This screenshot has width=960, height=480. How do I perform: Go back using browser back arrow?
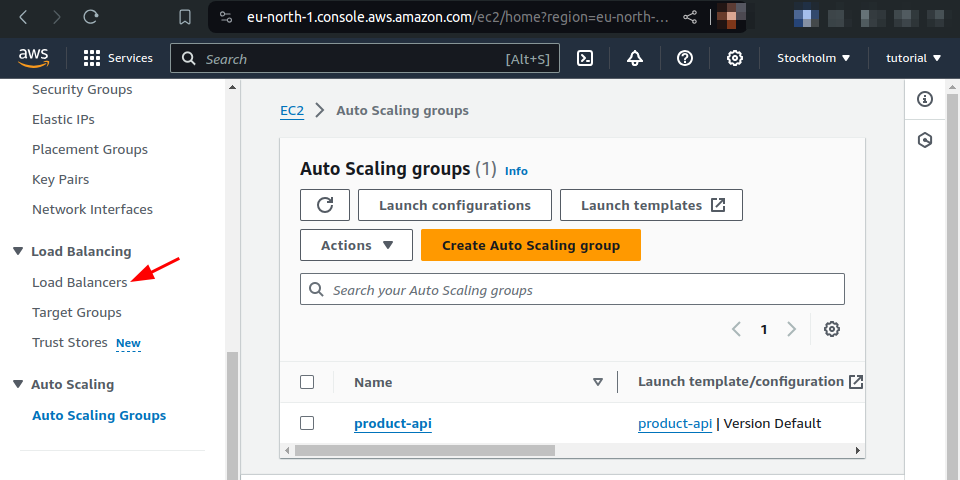(x=23, y=17)
